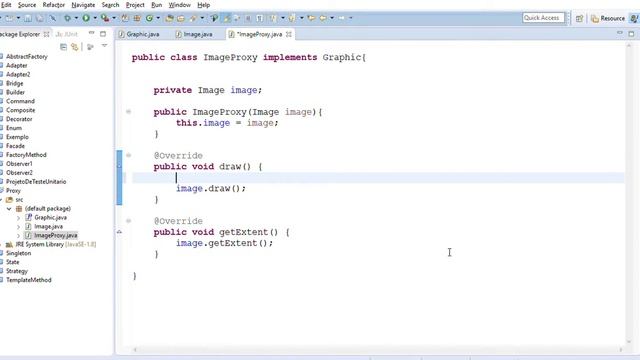Open the Window menu

[179, 5]
